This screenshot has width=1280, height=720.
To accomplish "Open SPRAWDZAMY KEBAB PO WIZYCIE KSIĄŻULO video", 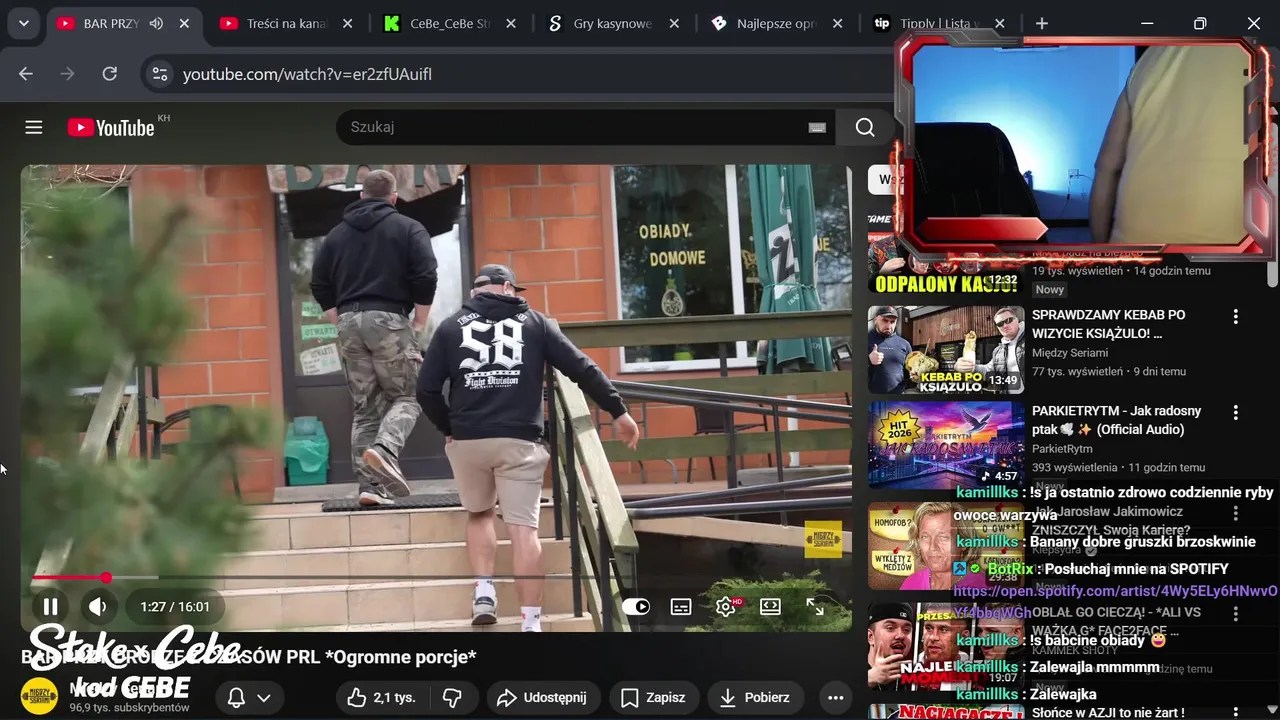I will (x=1108, y=324).
